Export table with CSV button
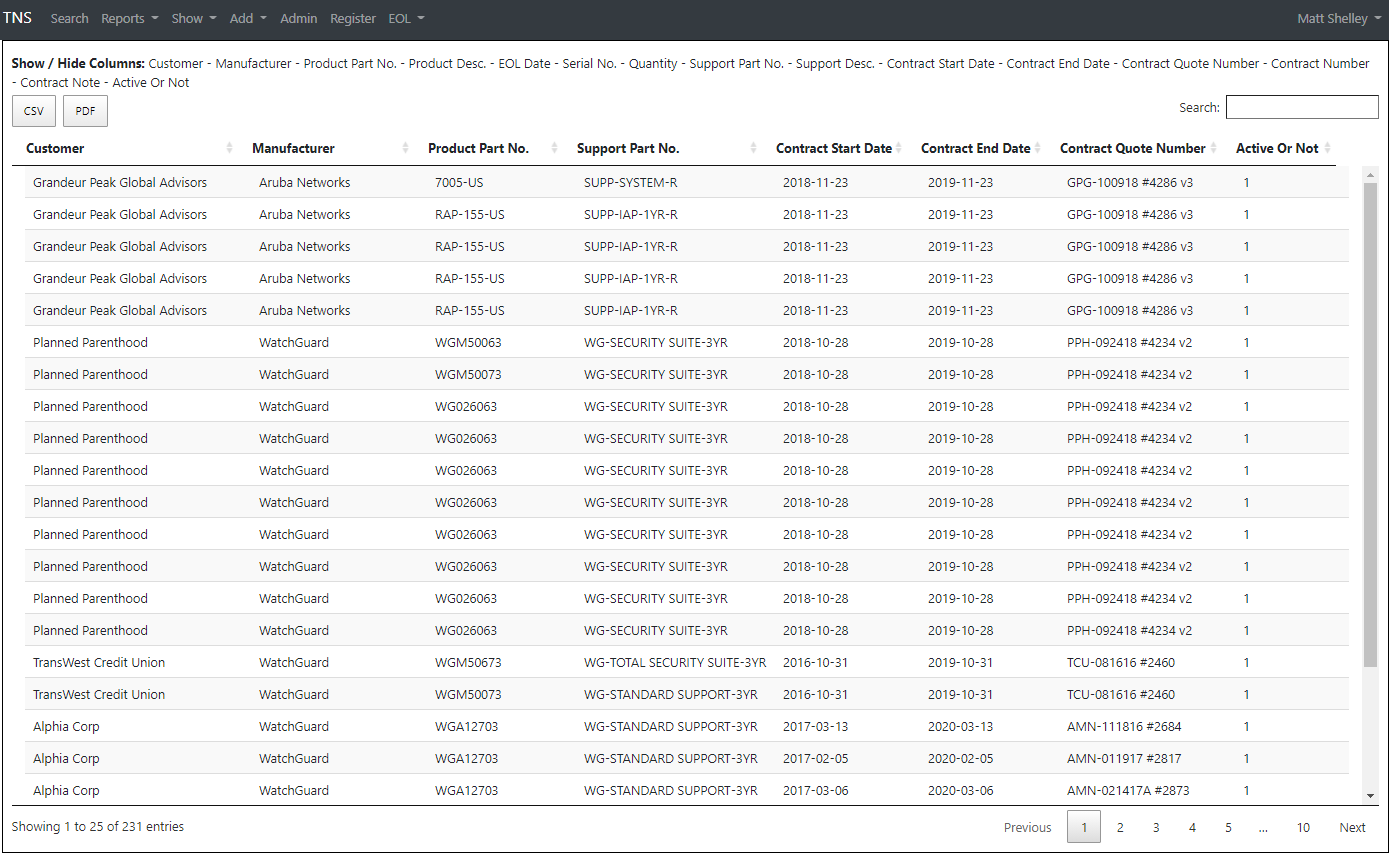 click(x=34, y=111)
